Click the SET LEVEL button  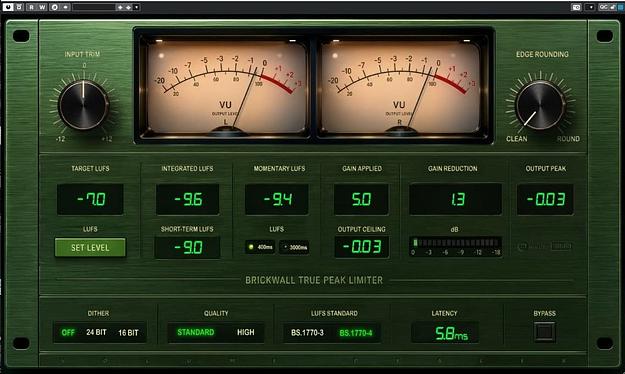pyautogui.click(x=90, y=248)
